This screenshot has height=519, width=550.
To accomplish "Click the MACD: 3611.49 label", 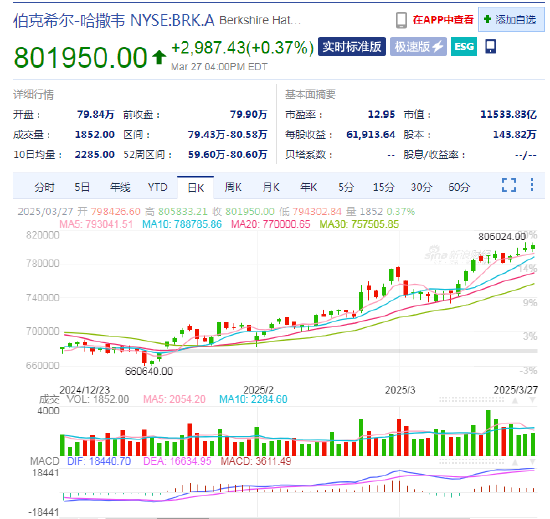I will (x=256, y=461).
